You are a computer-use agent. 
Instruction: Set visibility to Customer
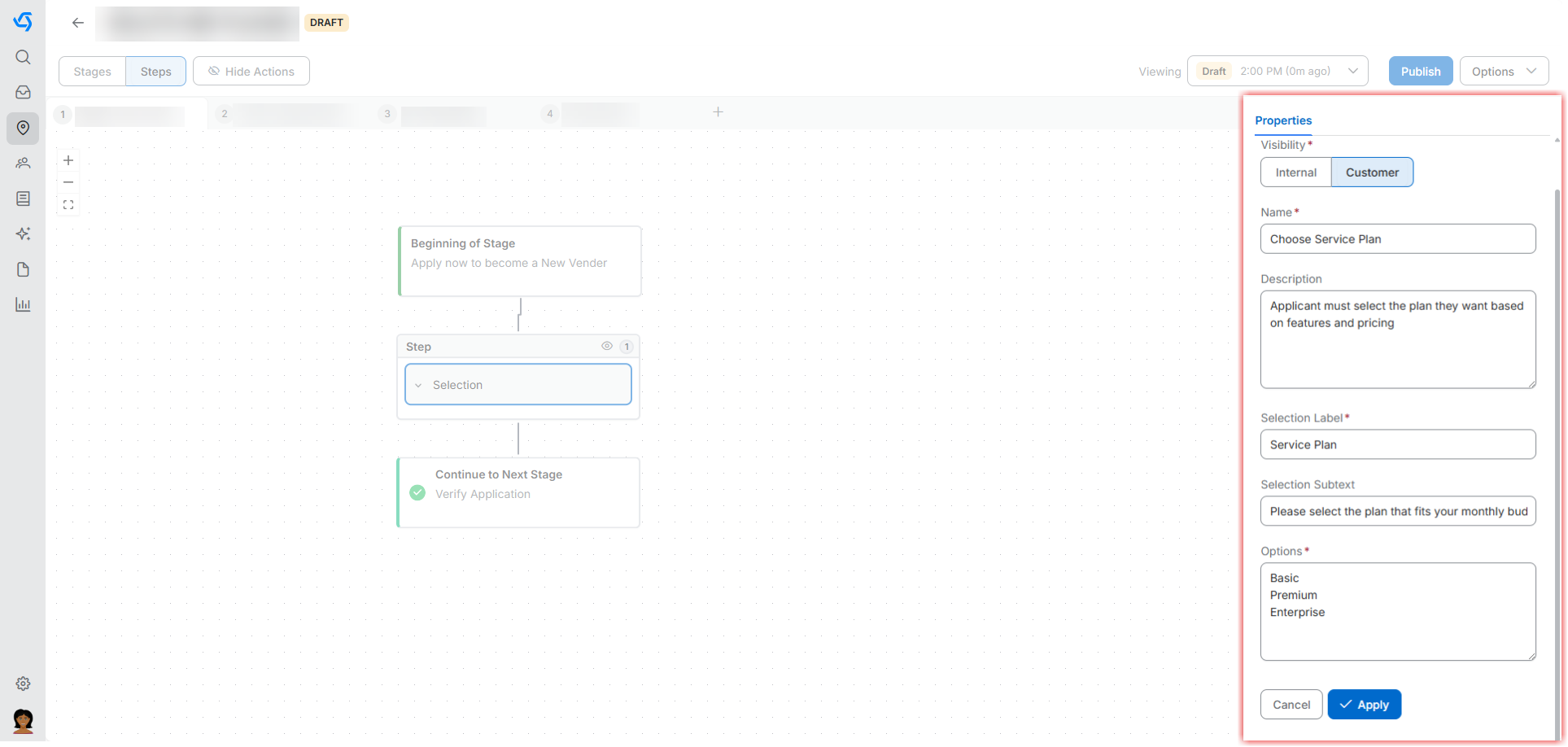[x=1372, y=173]
